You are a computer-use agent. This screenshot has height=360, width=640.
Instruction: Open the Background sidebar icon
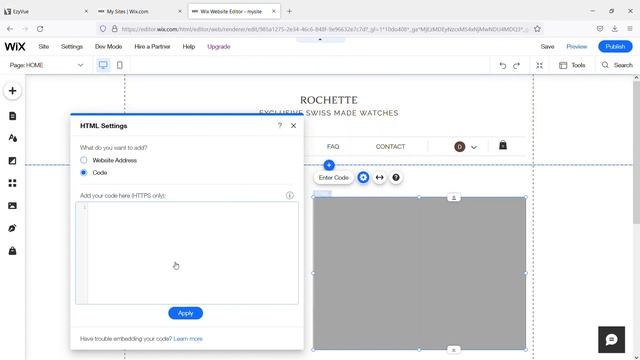(12, 161)
